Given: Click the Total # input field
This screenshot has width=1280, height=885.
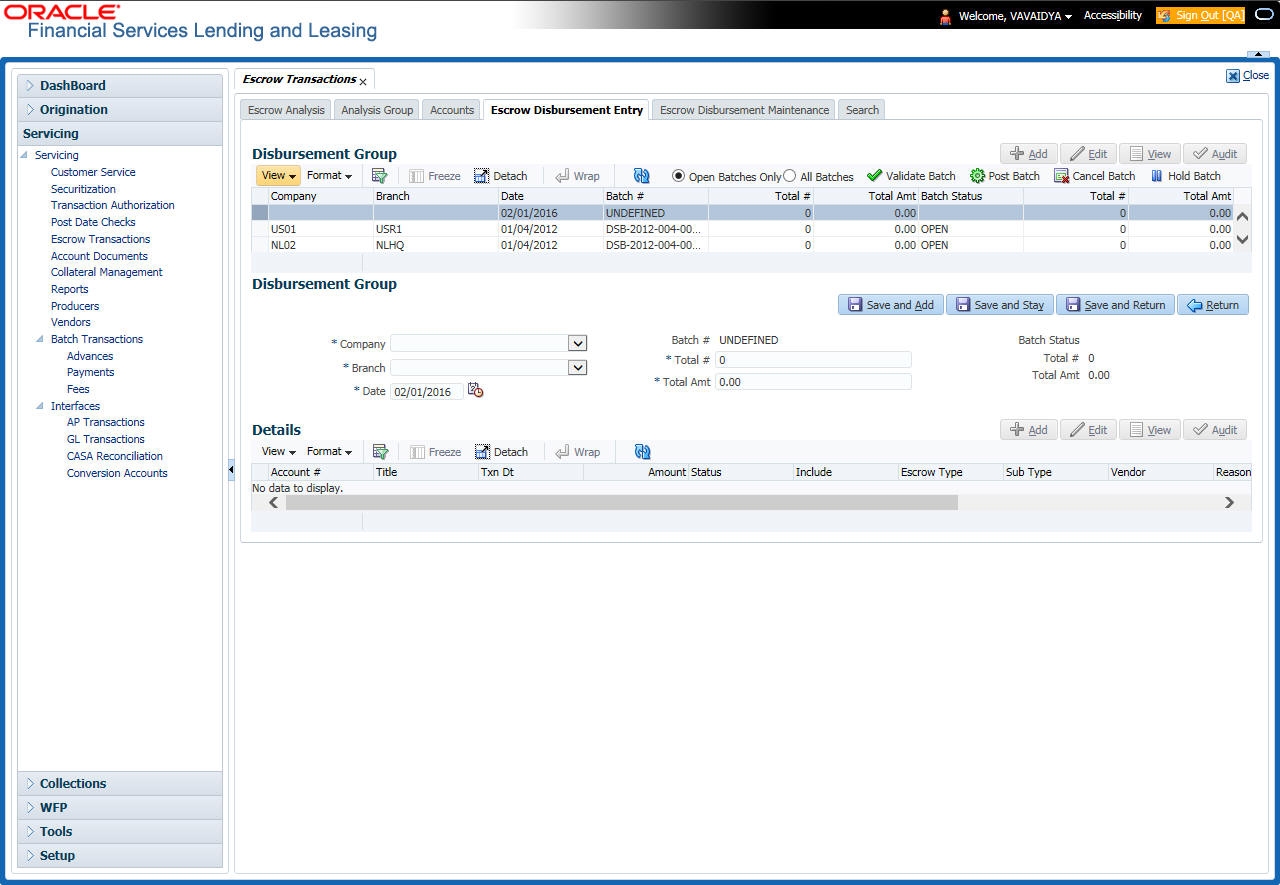Looking at the screenshot, I should coord(813,359).
